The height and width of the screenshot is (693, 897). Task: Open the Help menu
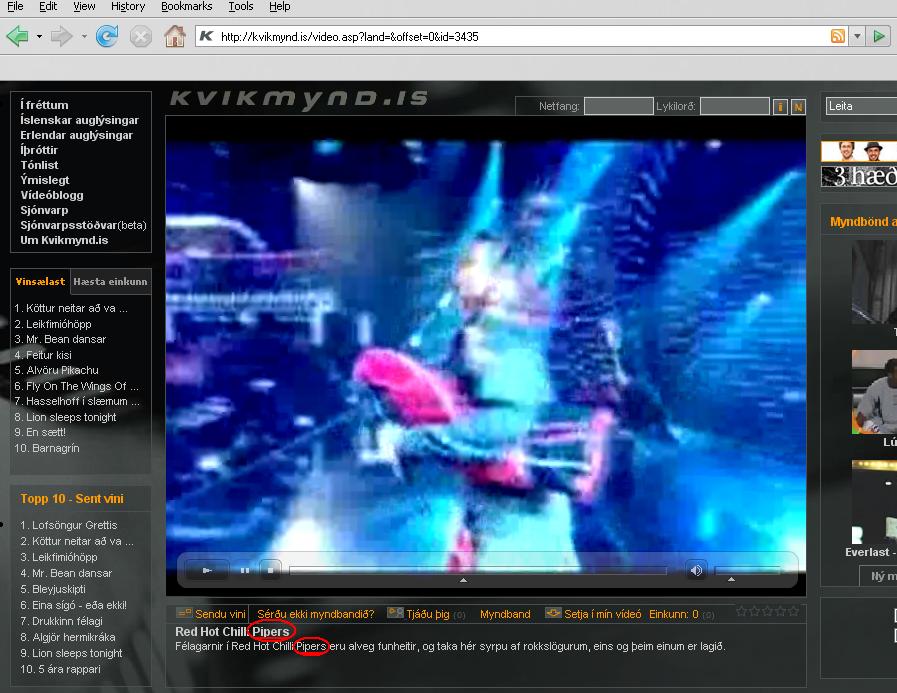coord(280,6)
